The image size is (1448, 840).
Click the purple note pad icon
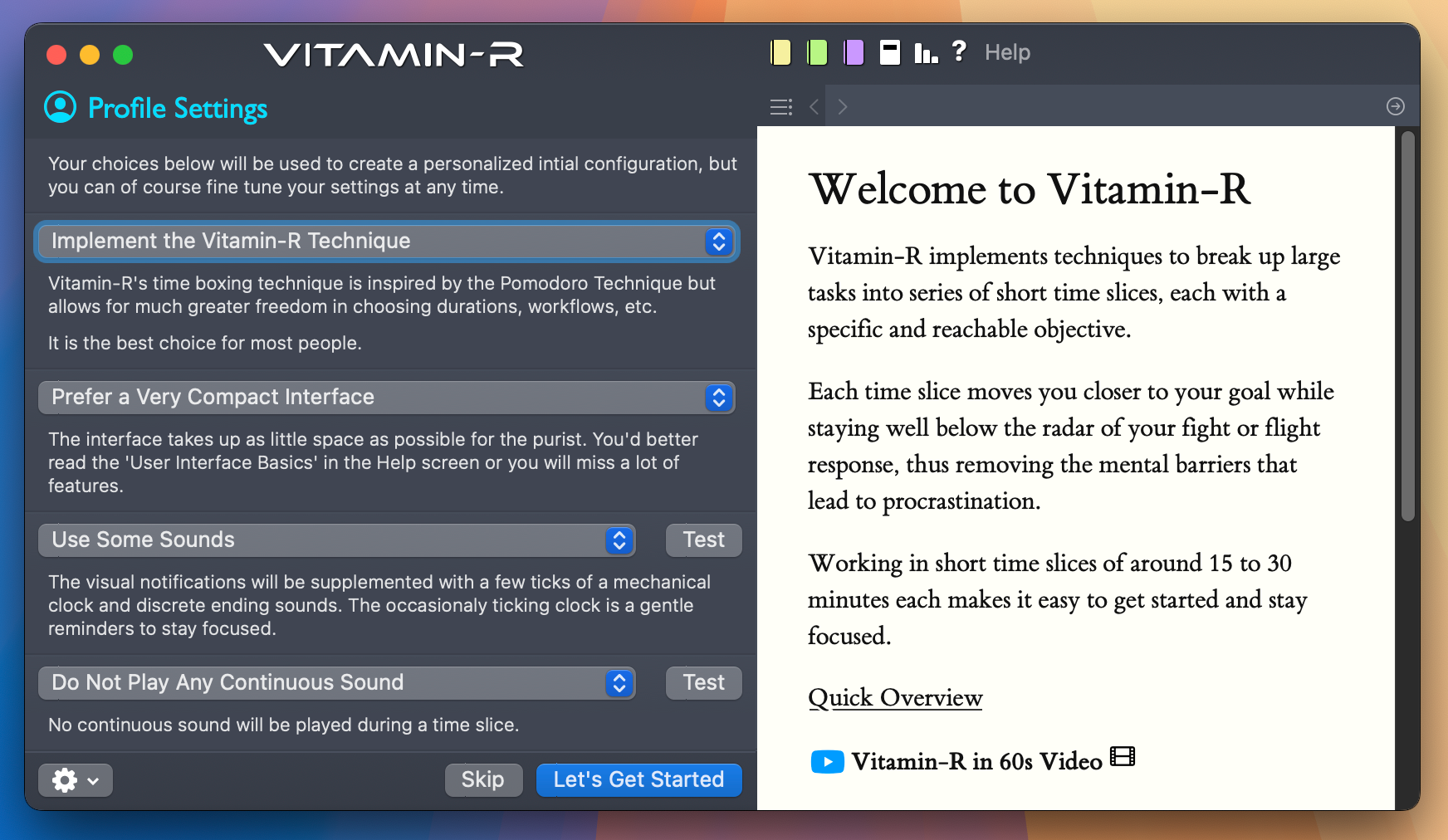point(854,52)
